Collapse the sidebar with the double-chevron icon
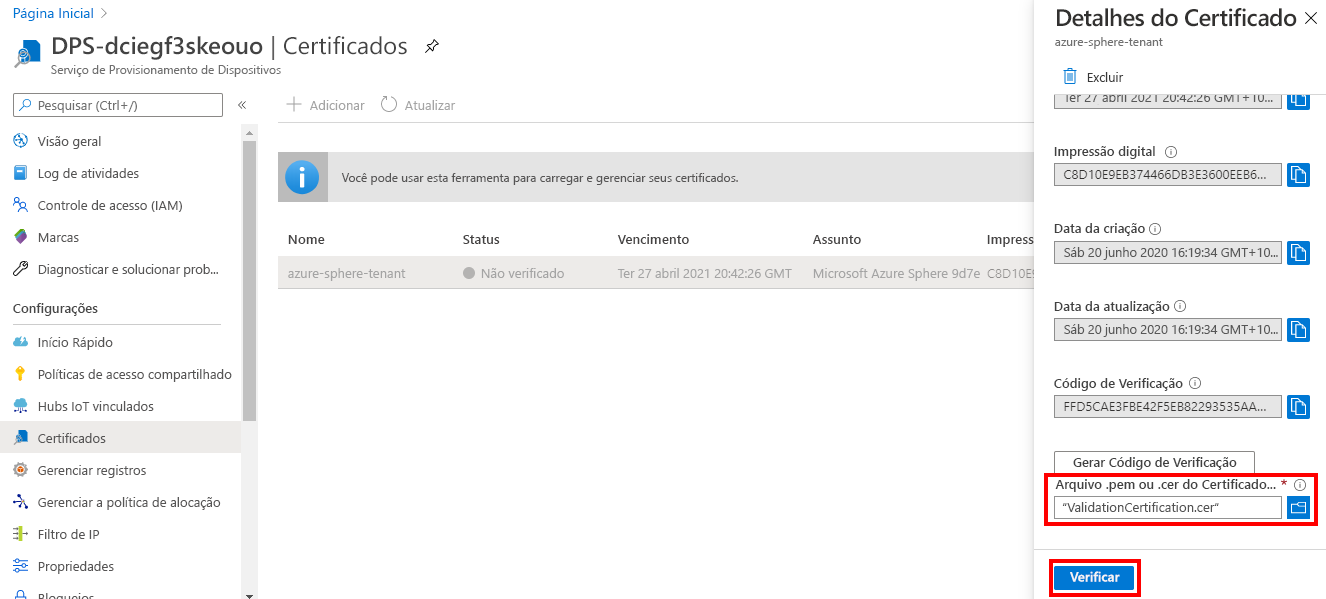The image size is (1326, 599). [x=242, y=105]
